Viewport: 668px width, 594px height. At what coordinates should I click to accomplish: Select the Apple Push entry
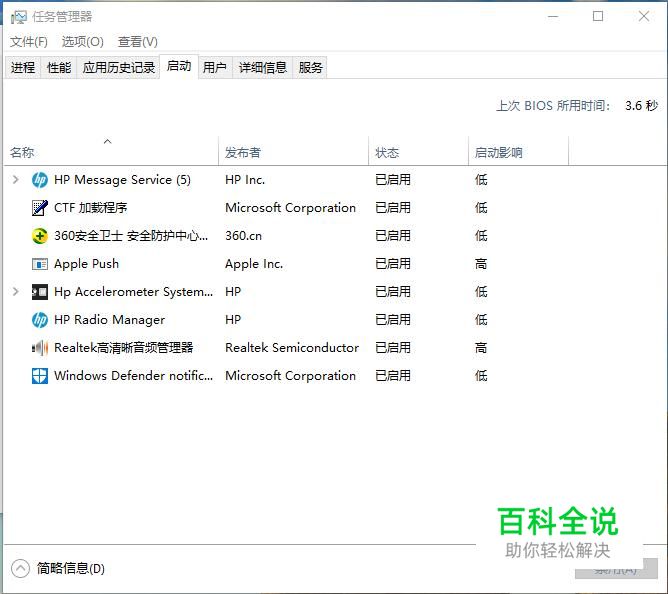[86, 264]
